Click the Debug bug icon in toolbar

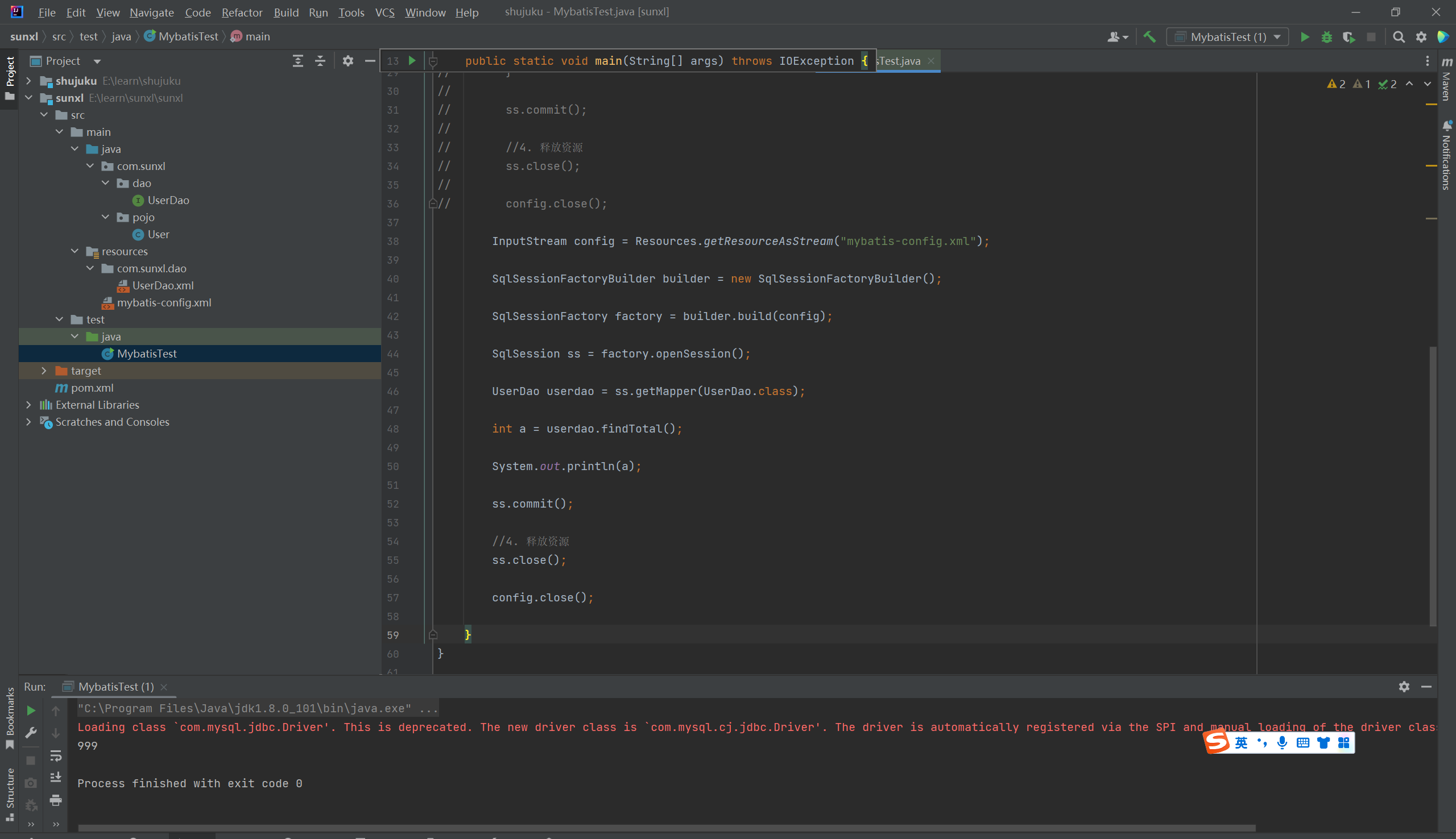pos(1326,37)
